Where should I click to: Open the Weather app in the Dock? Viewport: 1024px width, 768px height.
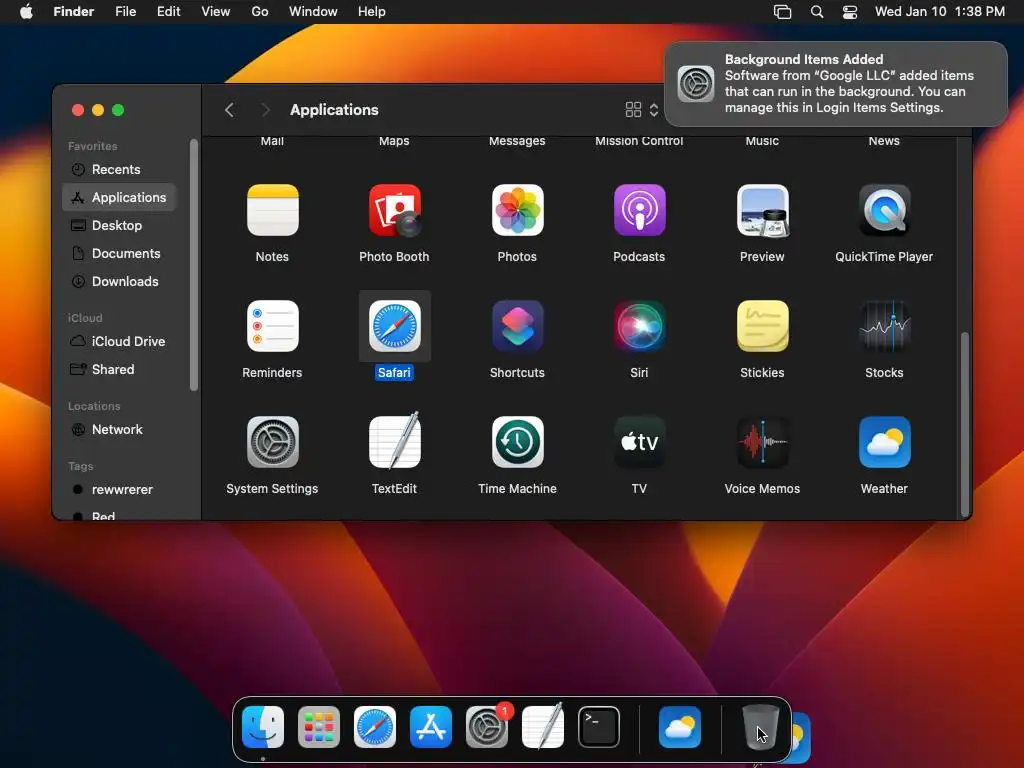[x=680, y=727]
